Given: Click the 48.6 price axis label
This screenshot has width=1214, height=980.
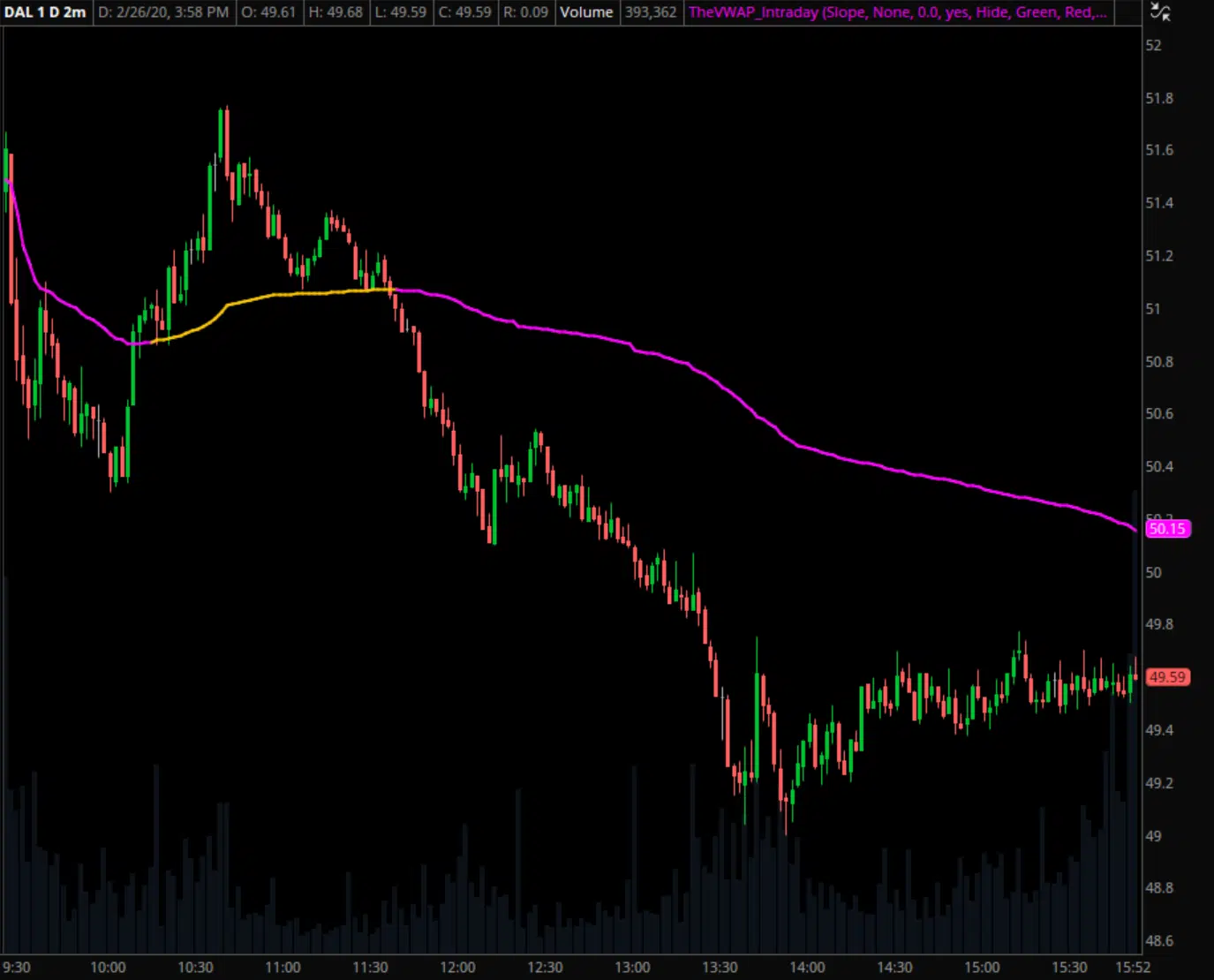Looking at the screenshot, I should tap(1159, 941).
